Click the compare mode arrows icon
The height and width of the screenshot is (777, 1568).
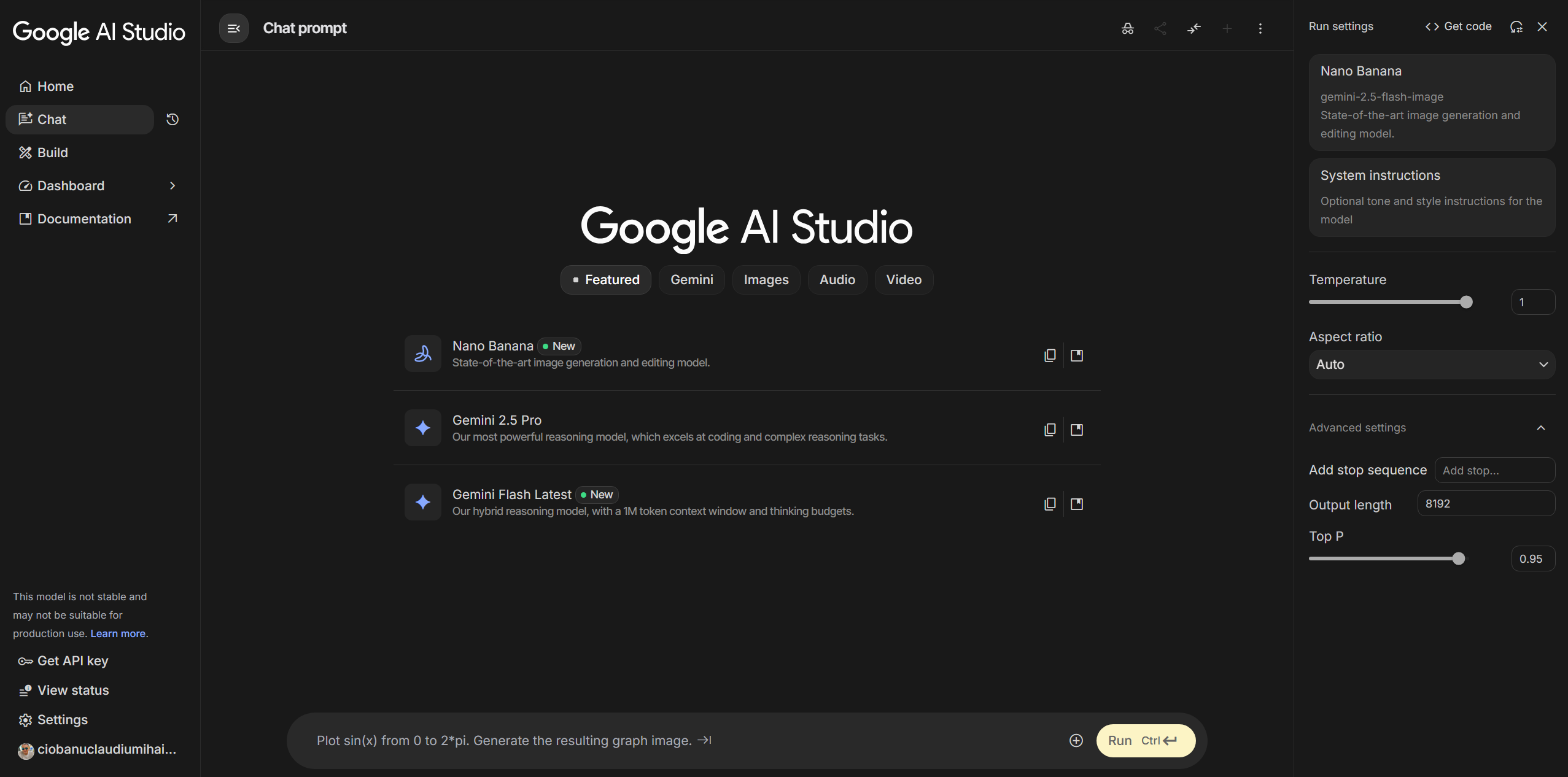coord(1194,29)
